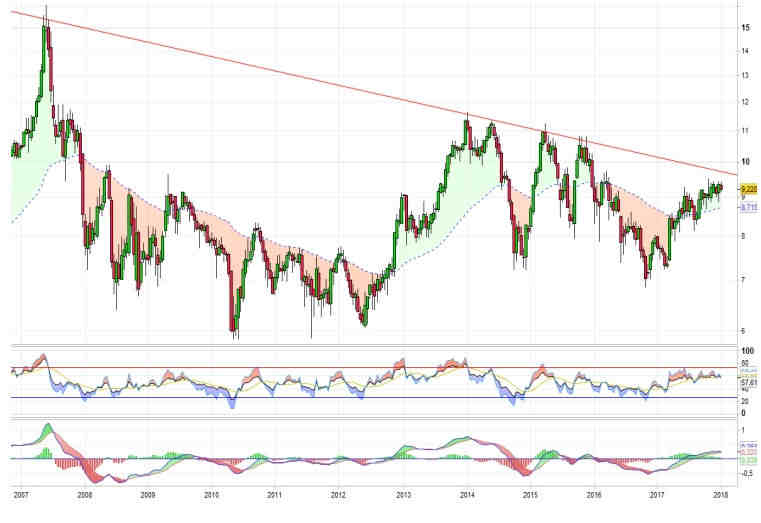The width and height of the screenshot is (761, 523).
Task: Click the 2008 label on the time axis
Action: [85, 495]
